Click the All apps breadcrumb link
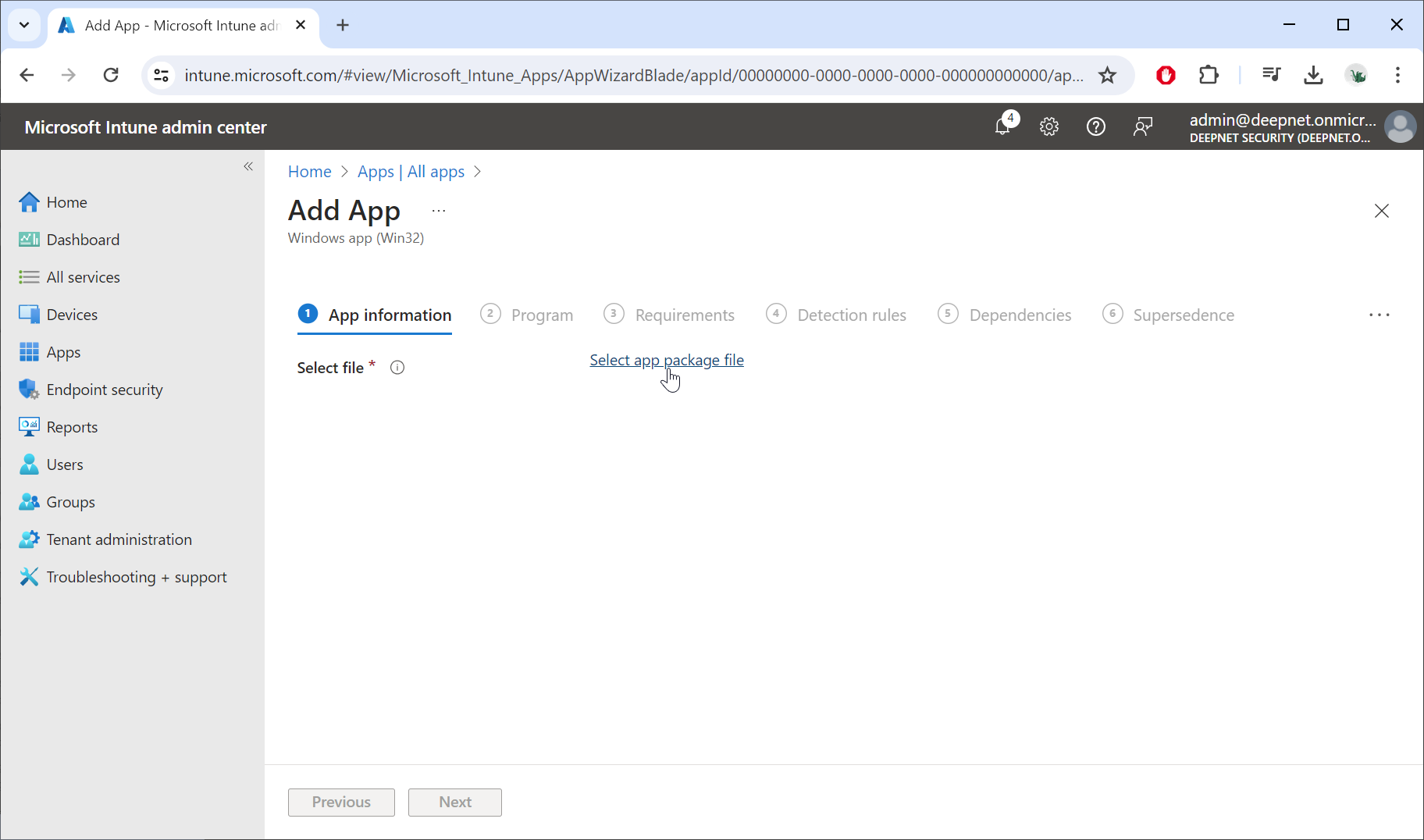 coord(436,172)
